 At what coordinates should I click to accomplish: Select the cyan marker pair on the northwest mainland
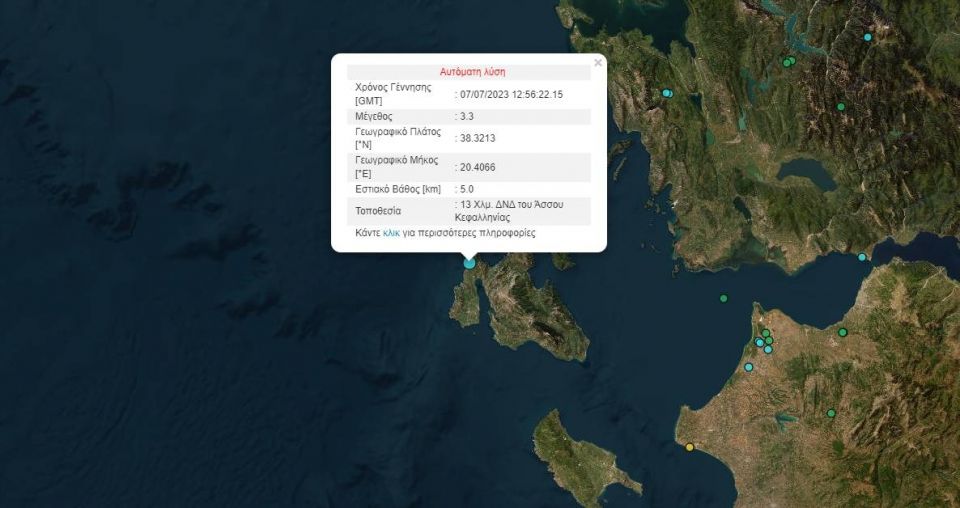667,93
